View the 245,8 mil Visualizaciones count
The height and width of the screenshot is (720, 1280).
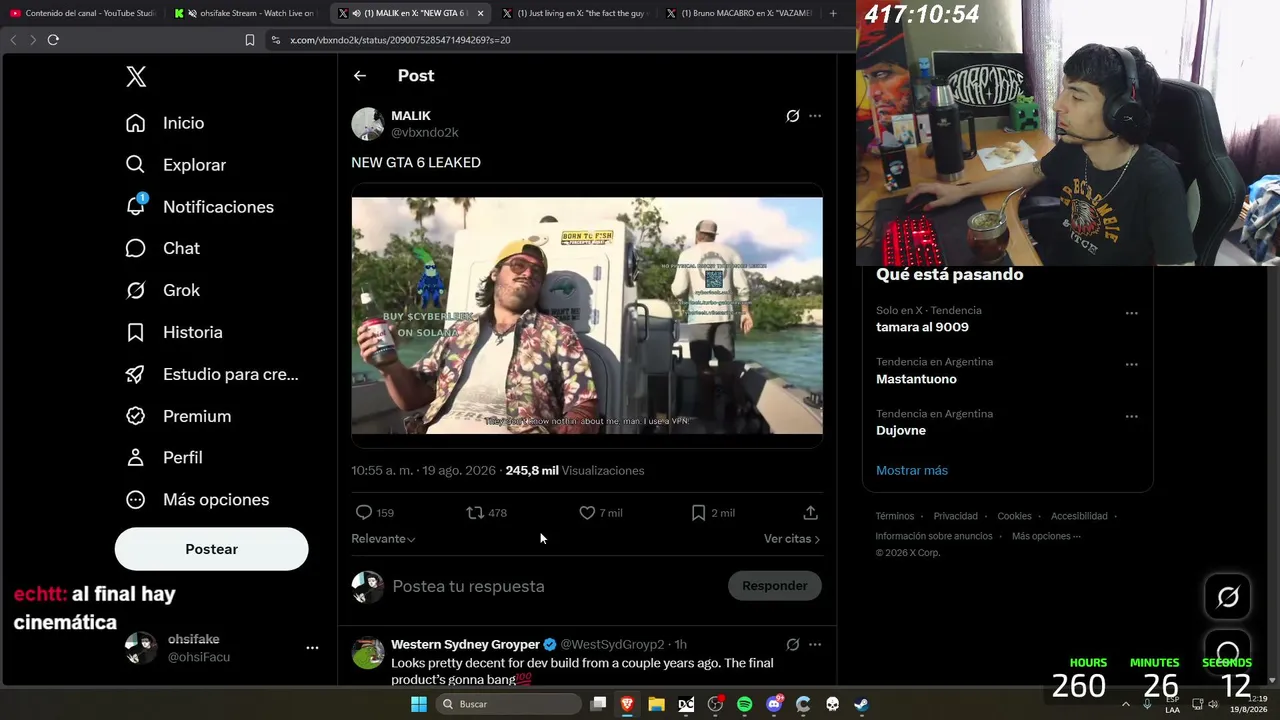coord(575,471)
